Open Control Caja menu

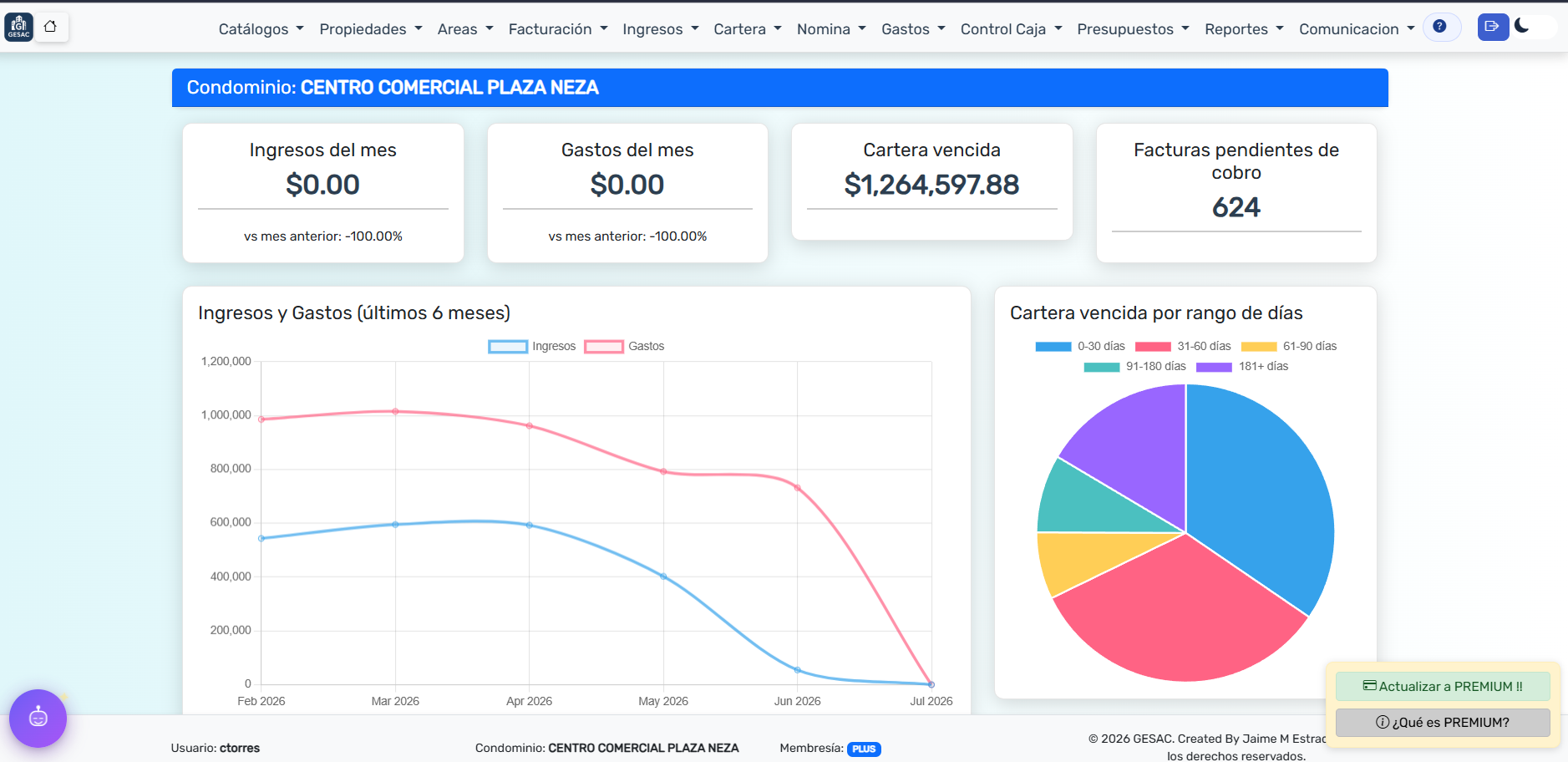(x=1011, y=29)
